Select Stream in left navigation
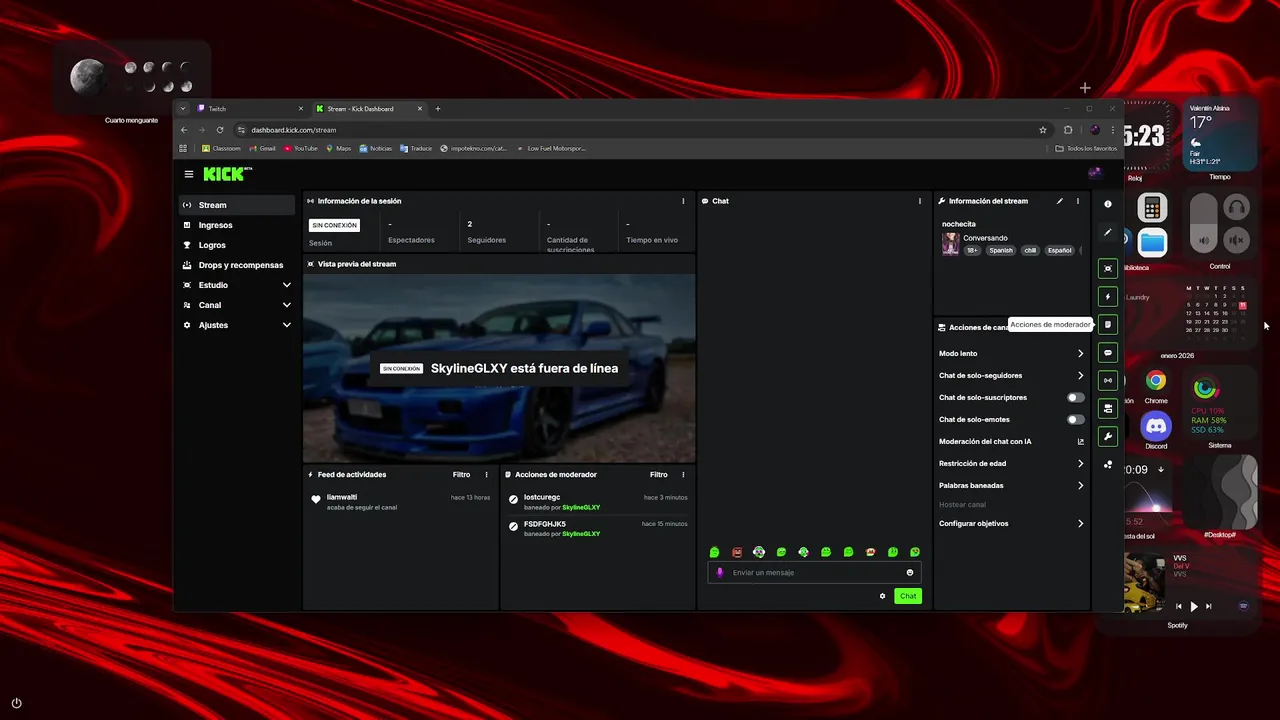 [x=237, y=205]
